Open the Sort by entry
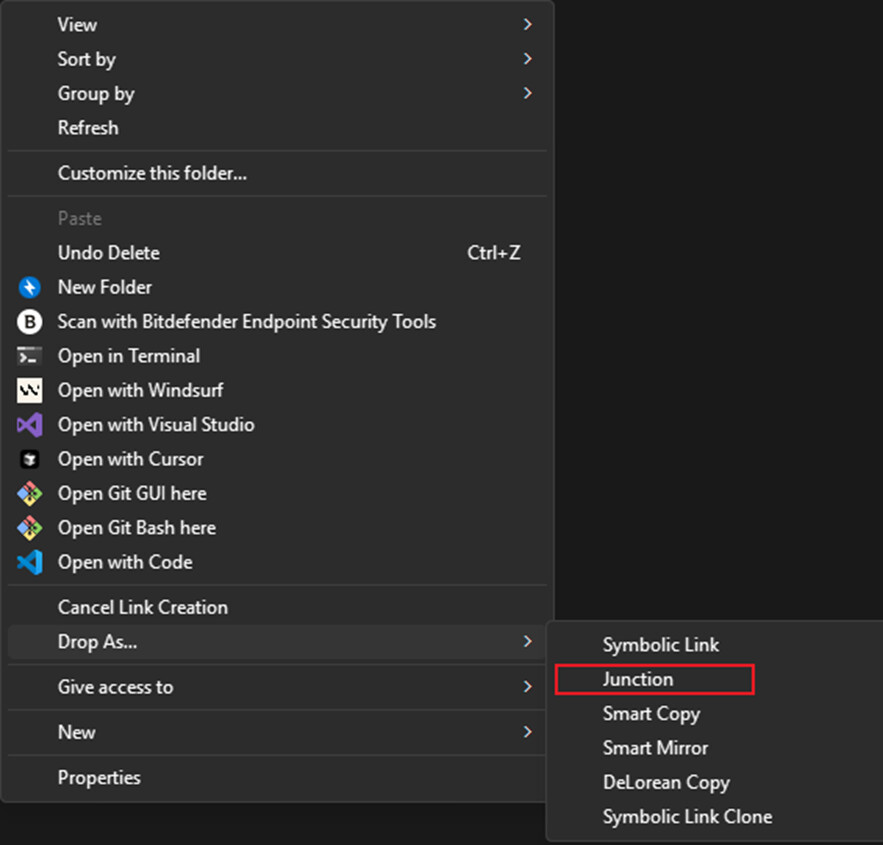Screen dimensions: 883x845 point(277,59)
